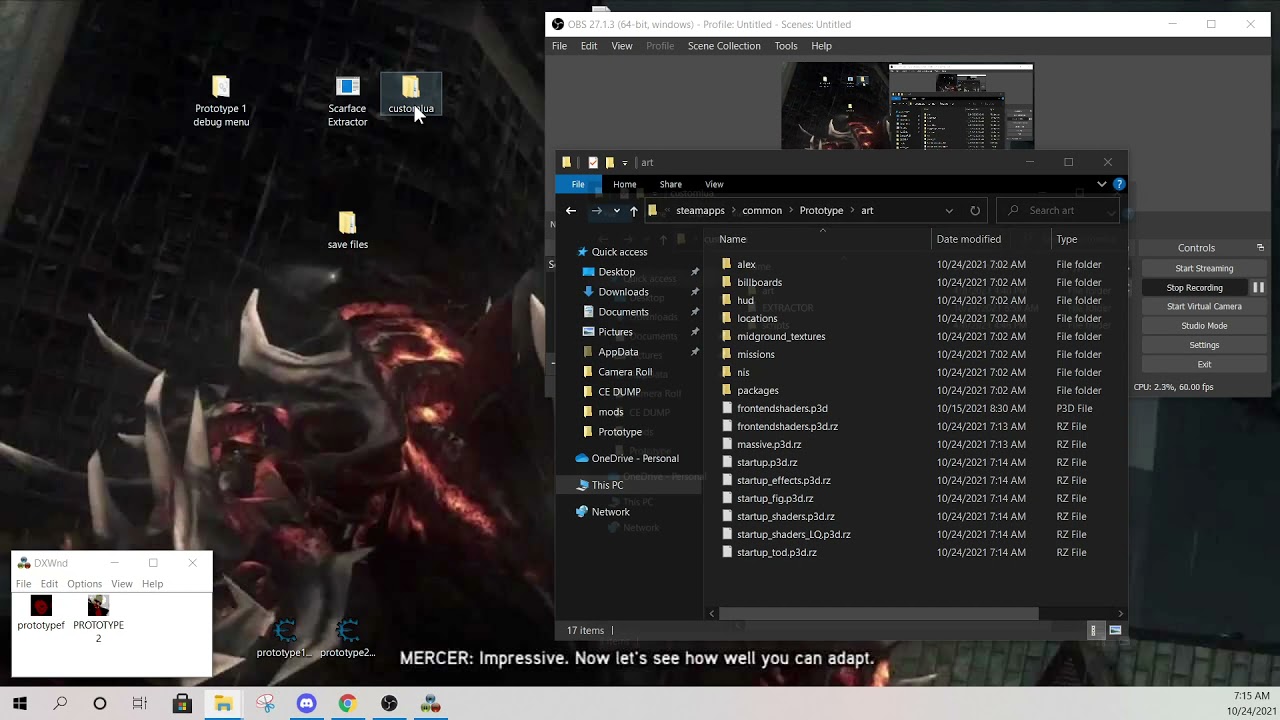The height and width of the screenshot is (720, 1280).
Task: Click the horizontal scrollbar in the file list
Action: click(x=878, y=613)
